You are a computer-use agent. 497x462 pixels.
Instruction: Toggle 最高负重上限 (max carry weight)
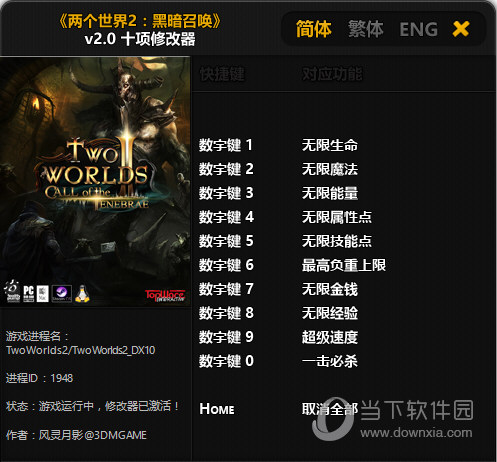click(344, 265)
